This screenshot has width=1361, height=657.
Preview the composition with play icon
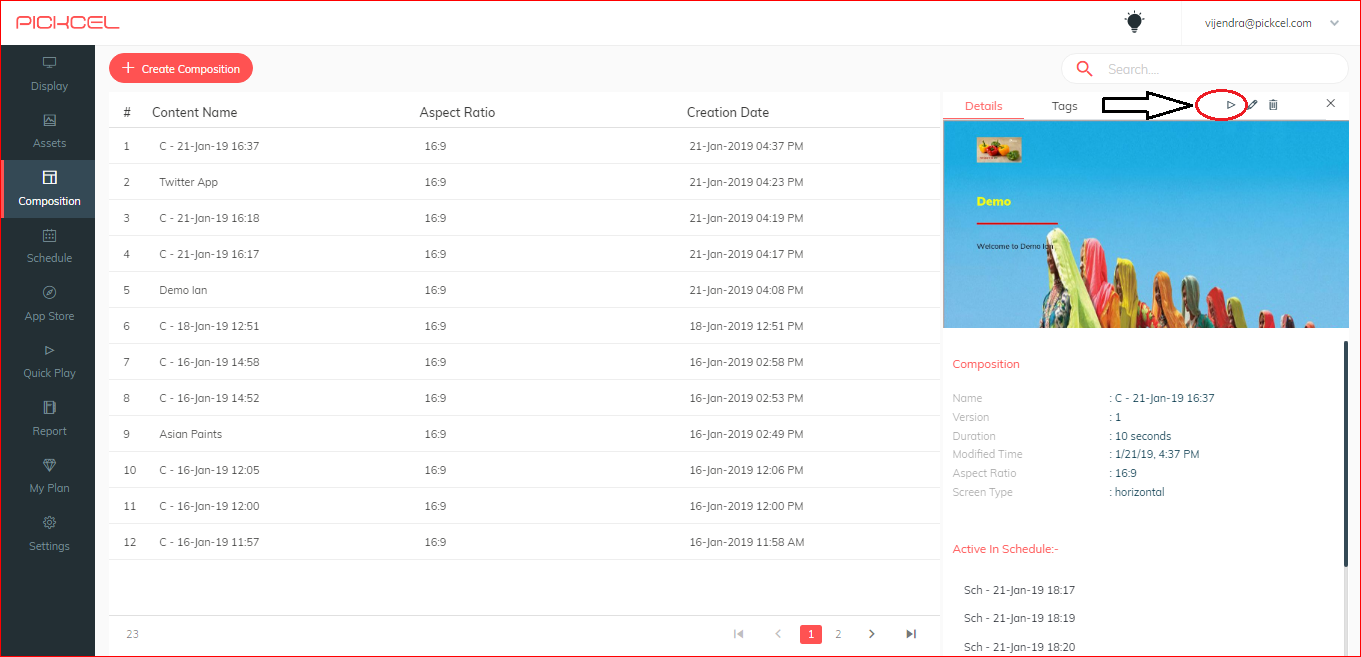point(1231,104)
